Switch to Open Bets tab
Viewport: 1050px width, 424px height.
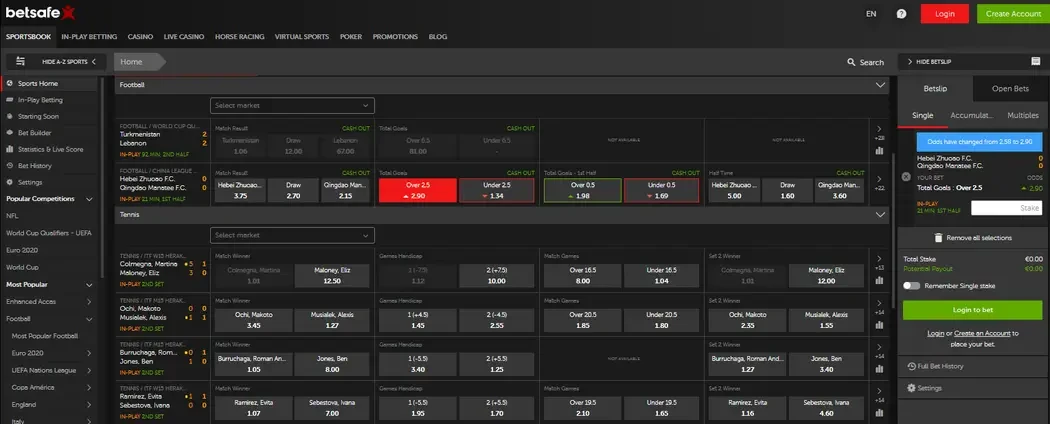click(1010, 88)
